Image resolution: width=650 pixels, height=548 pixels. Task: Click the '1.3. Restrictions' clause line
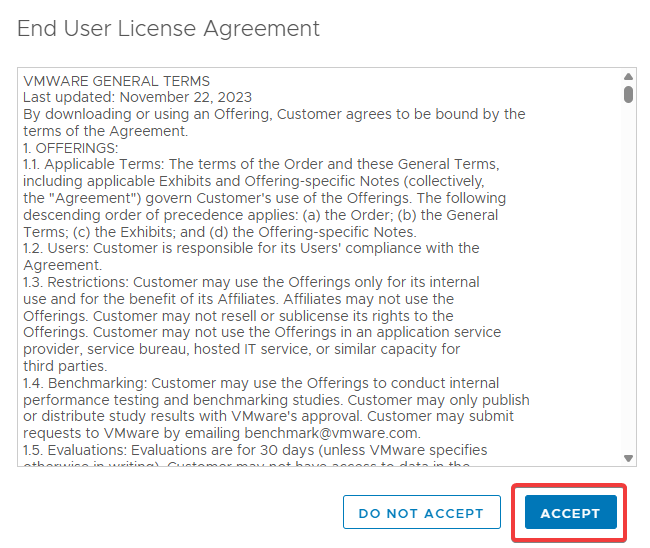(x=251, y=282)
